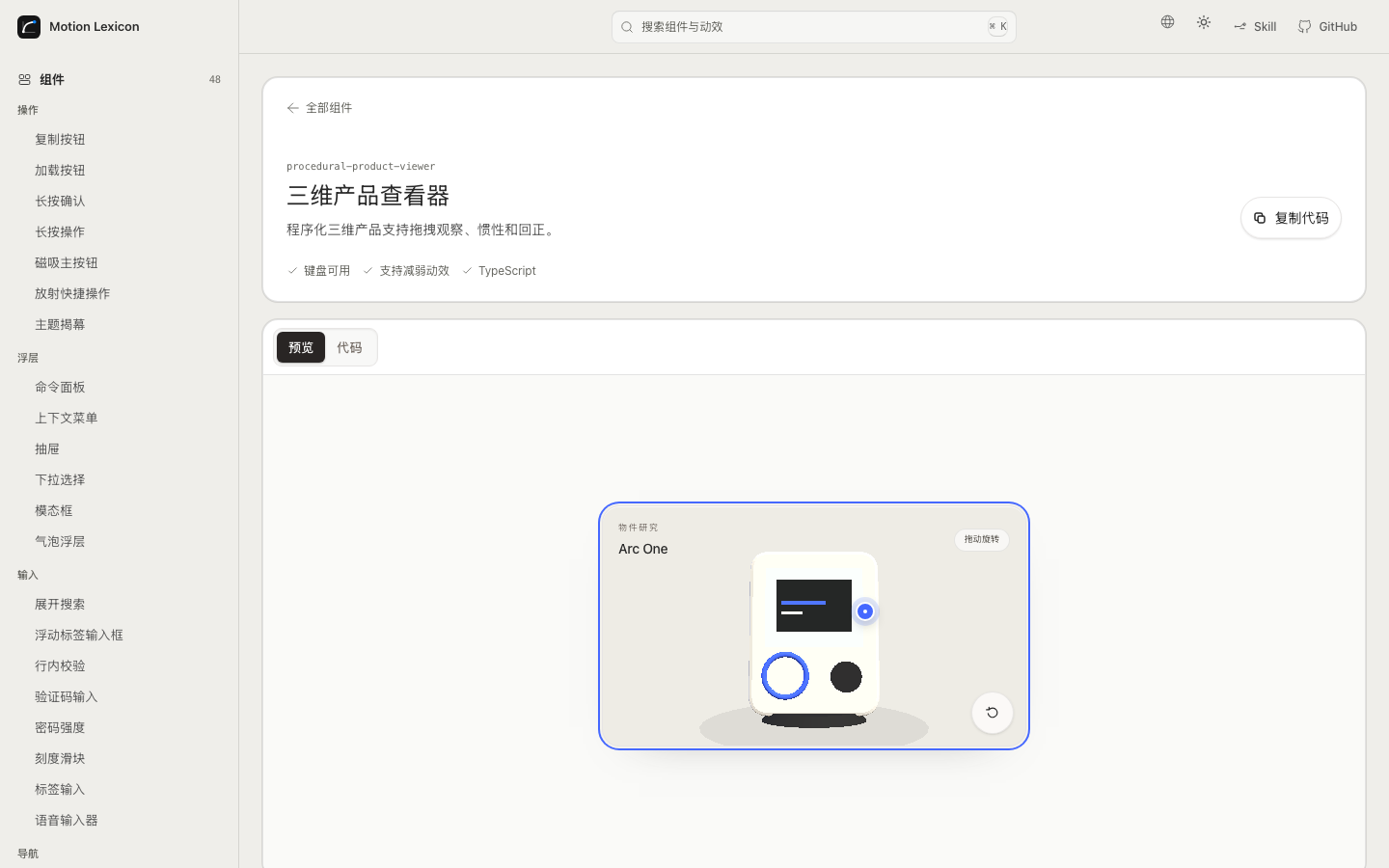Click the 48 component count badge
Image resolution: width=1389 pixels, height=868 pixels.
[x=215, y=80]
